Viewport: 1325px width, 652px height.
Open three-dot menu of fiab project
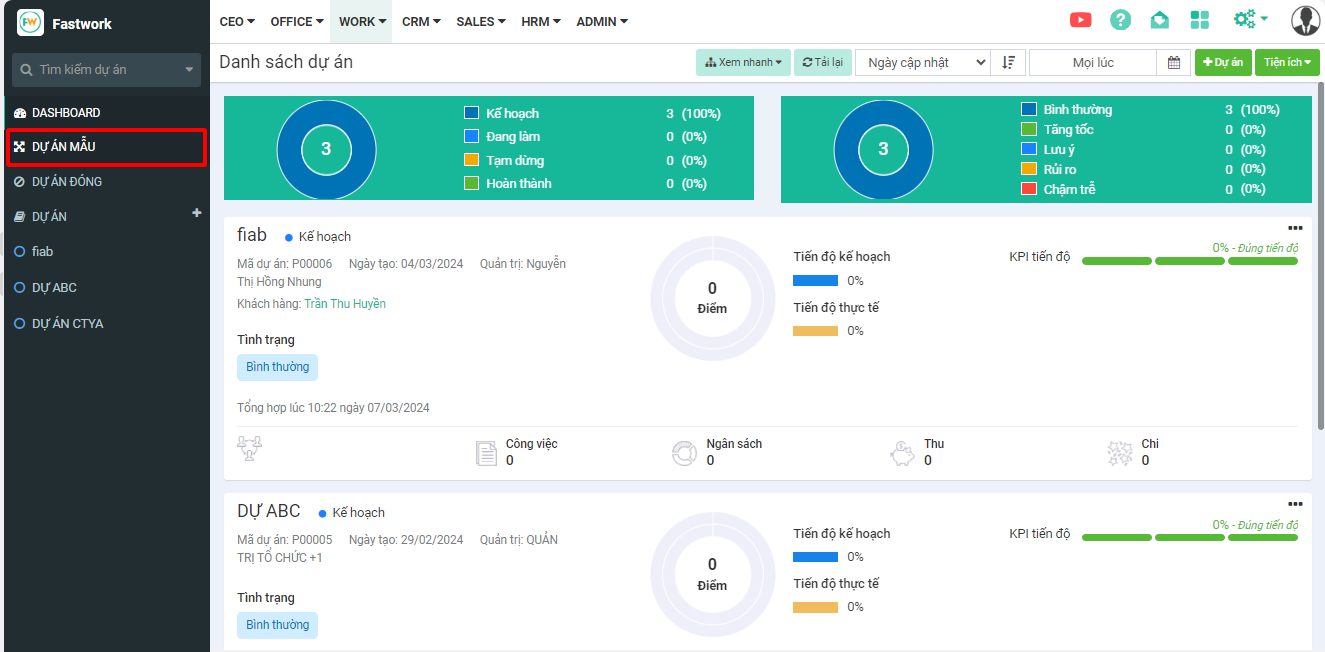1295,228
